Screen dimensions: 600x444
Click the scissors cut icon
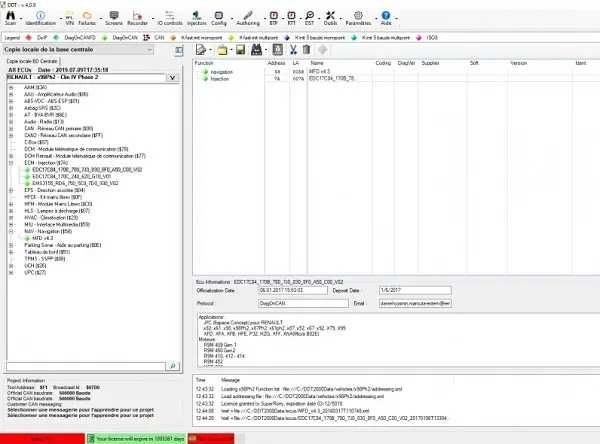pyautogui.click(x=293, y=49)
